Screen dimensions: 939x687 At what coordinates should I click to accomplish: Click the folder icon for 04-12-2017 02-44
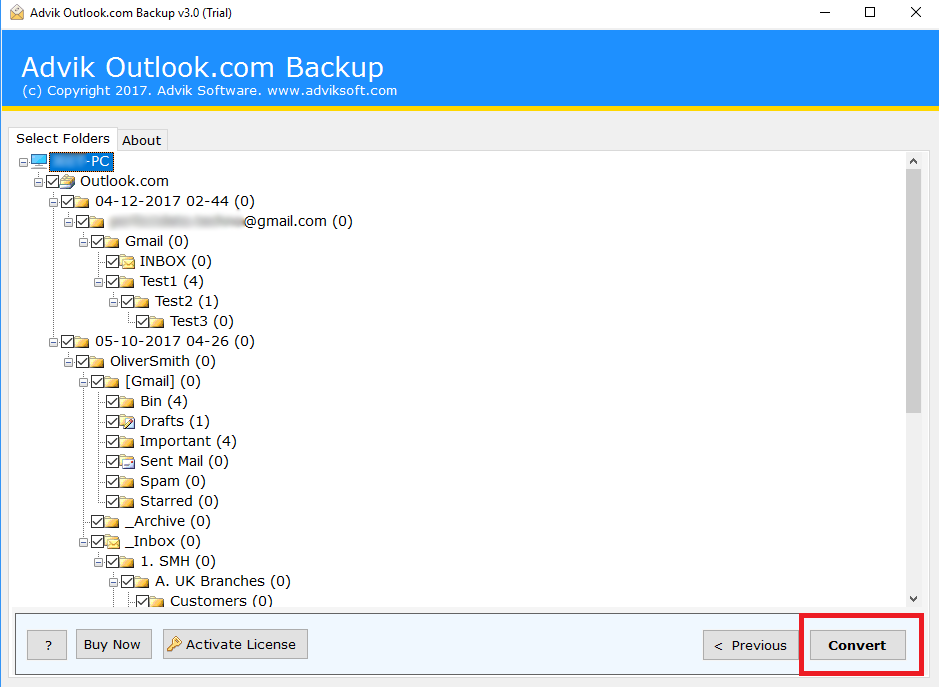click(x=82, y=201)
